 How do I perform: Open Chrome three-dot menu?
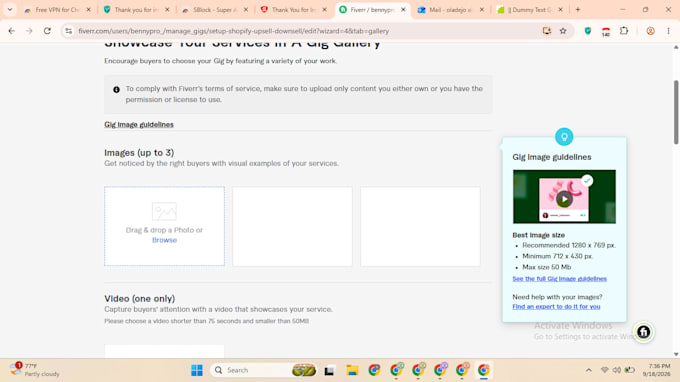(x=668, y=31)
